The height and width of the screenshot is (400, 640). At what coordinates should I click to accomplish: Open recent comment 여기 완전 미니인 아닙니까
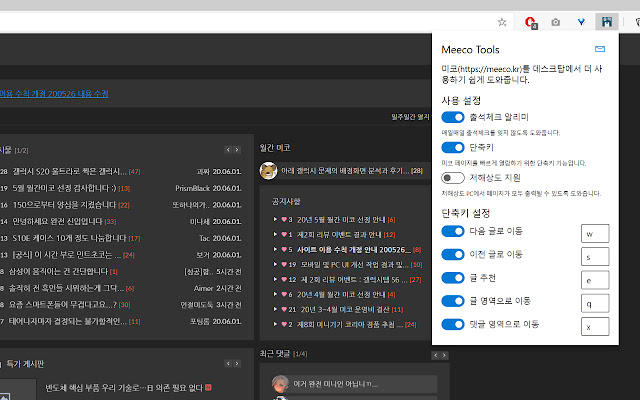[x=336, y=384]
